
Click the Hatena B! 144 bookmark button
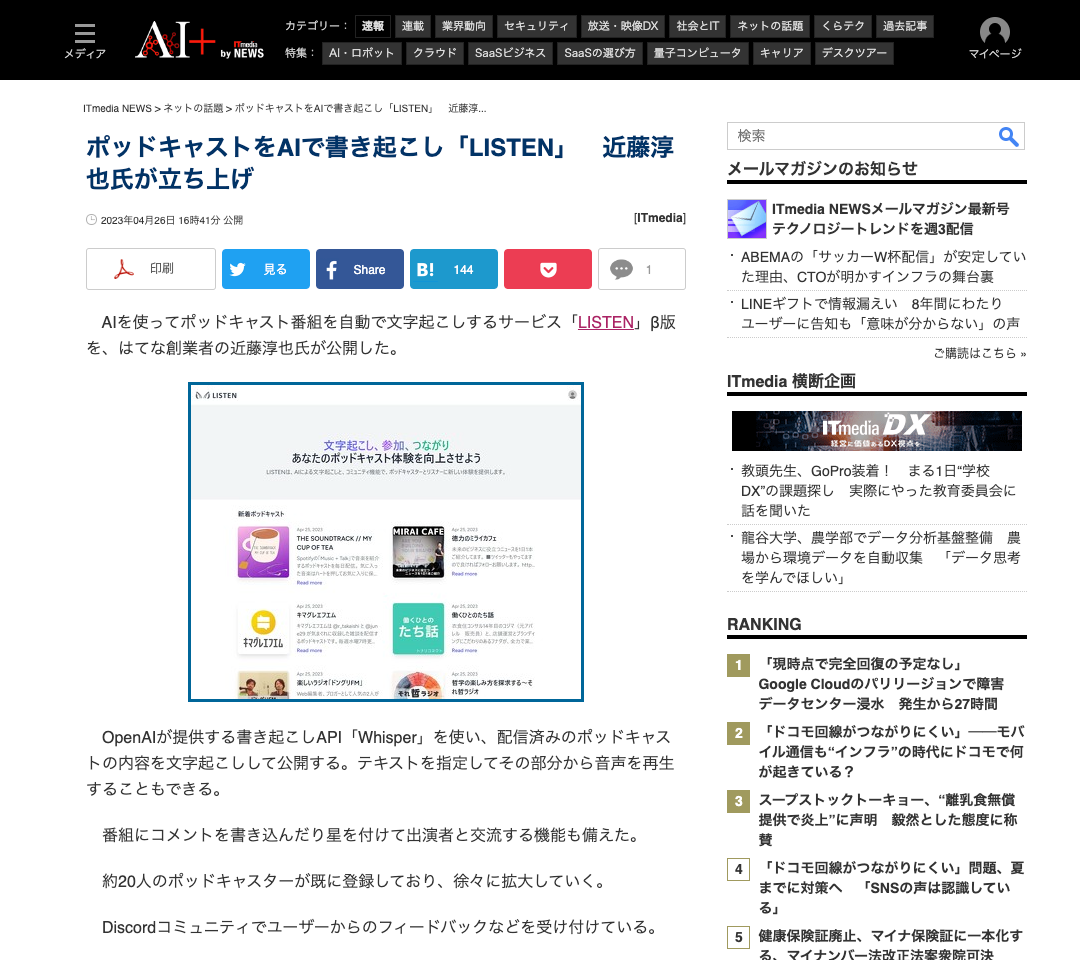click(454, 269)
